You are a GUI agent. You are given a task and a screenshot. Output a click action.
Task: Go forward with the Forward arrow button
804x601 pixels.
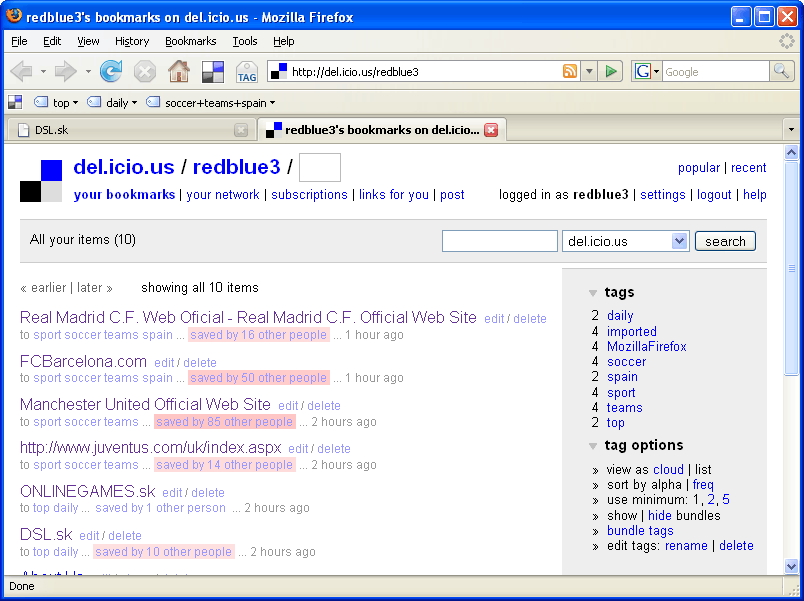point(66,72)
